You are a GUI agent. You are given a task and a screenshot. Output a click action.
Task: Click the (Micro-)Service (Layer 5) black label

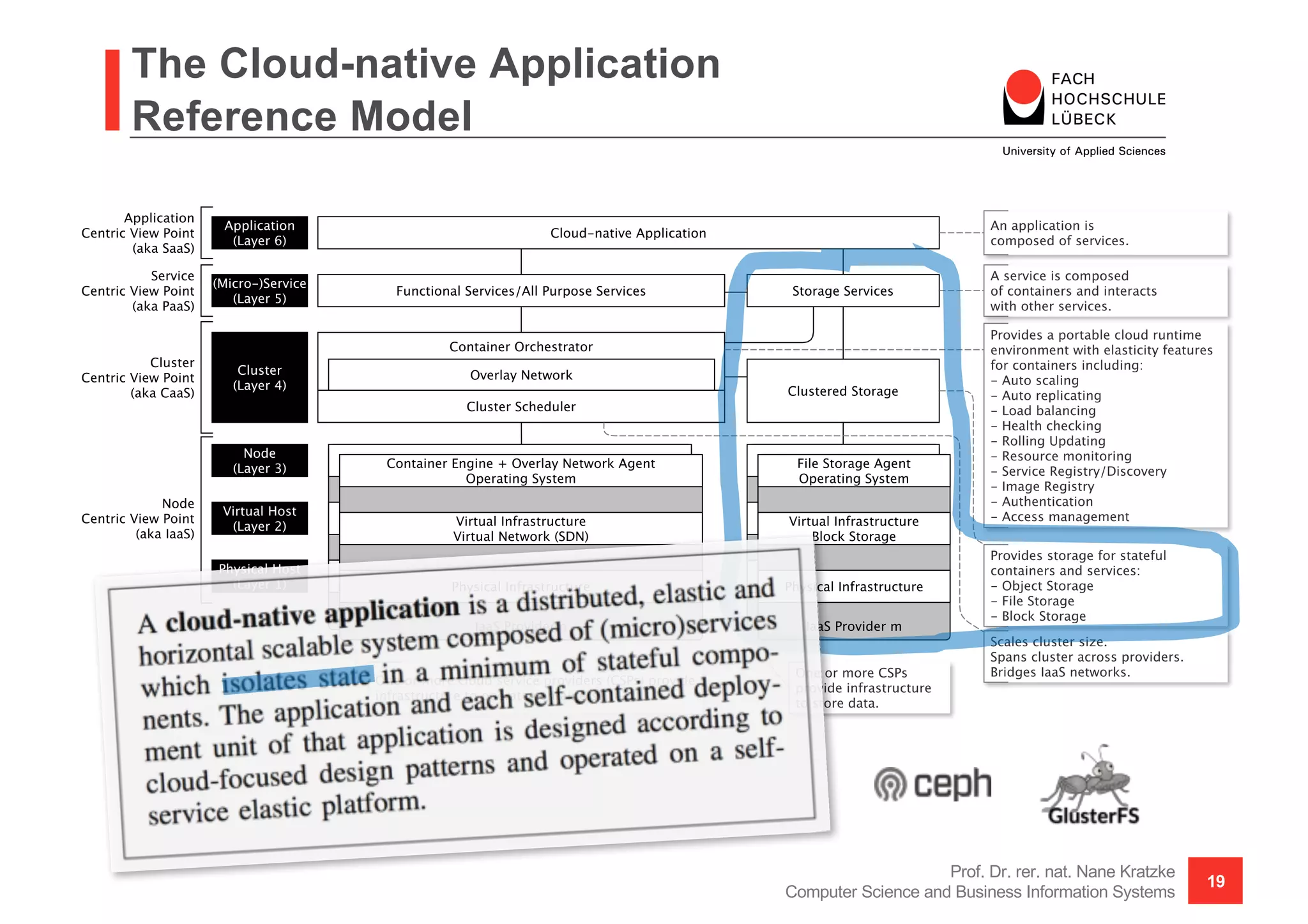(x=259, y=291)
